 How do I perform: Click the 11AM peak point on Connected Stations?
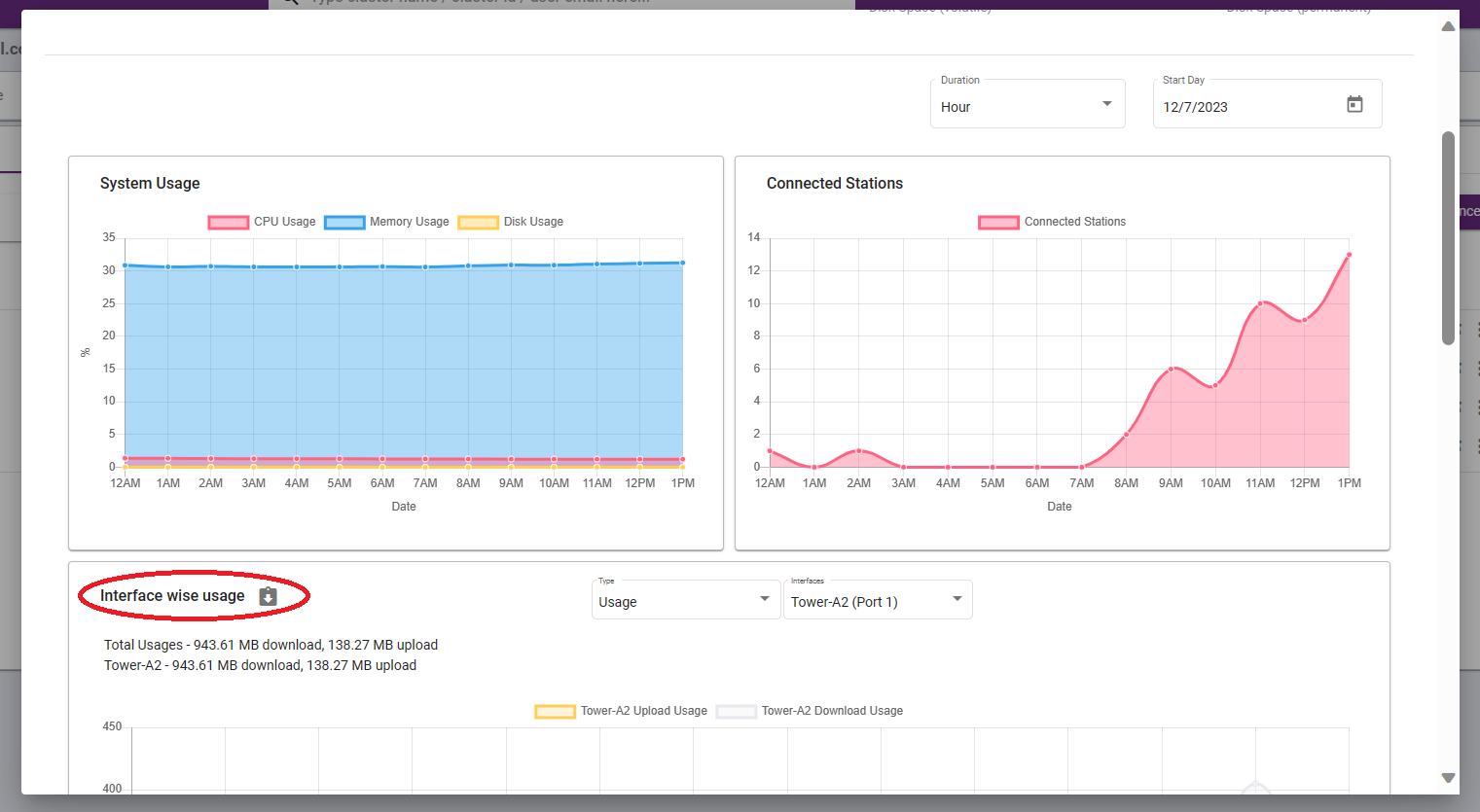point(1260,303)
